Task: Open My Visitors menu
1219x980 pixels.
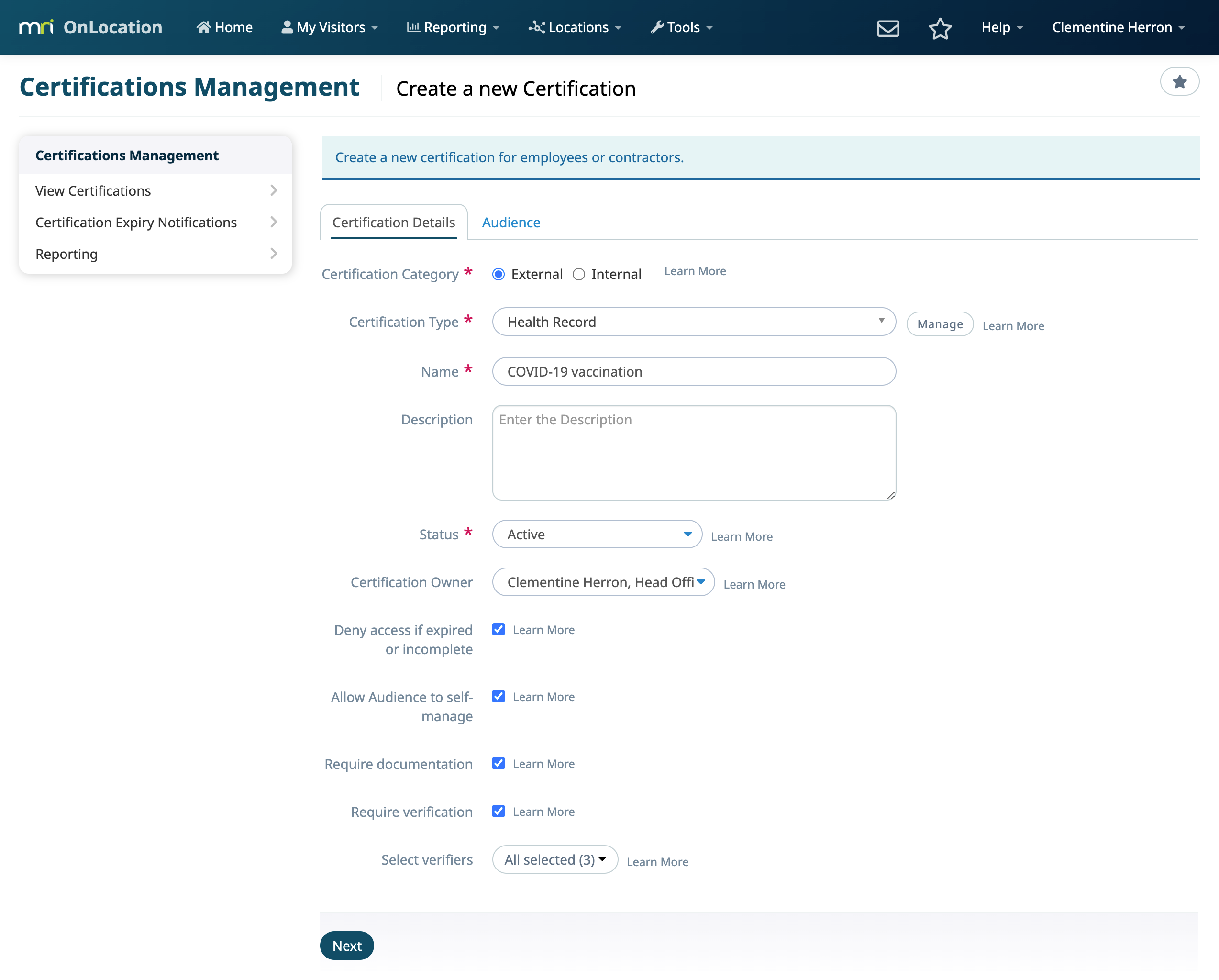Action: (330, 27)
